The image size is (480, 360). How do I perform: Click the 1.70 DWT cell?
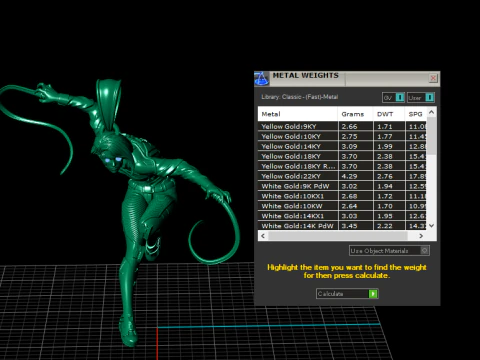[389, 206]
